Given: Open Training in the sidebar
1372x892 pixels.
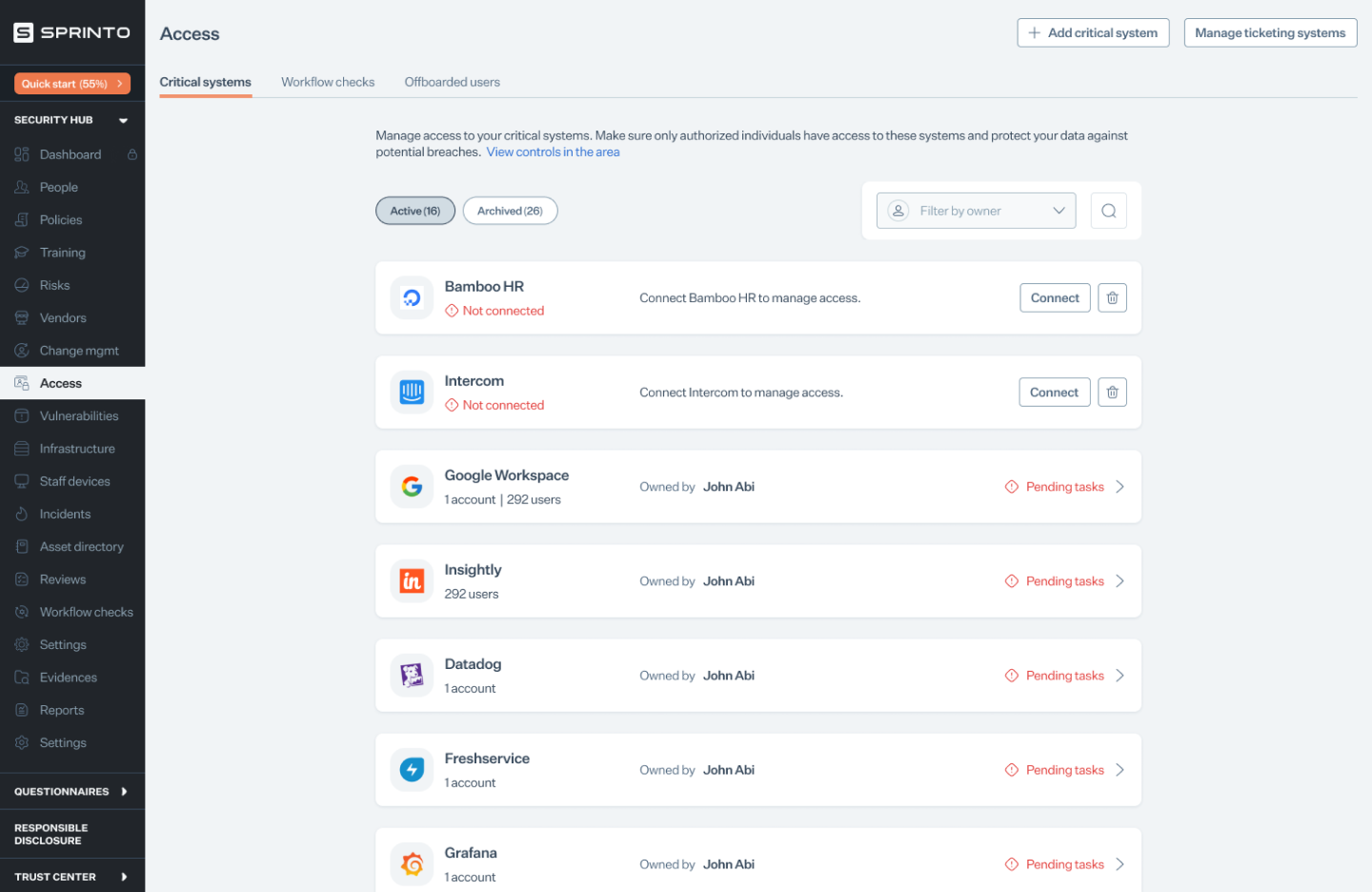Looking at the screenshot, I should click(63, 253).
